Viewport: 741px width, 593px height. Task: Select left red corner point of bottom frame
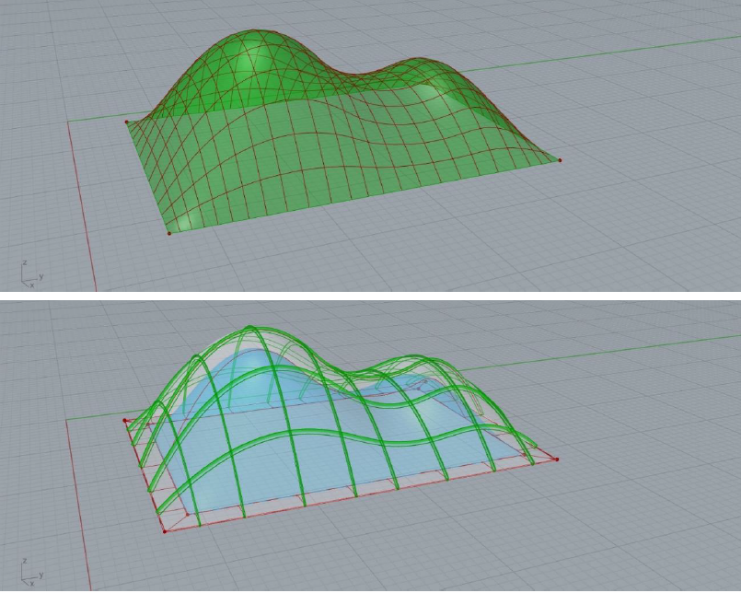[124, 421]
